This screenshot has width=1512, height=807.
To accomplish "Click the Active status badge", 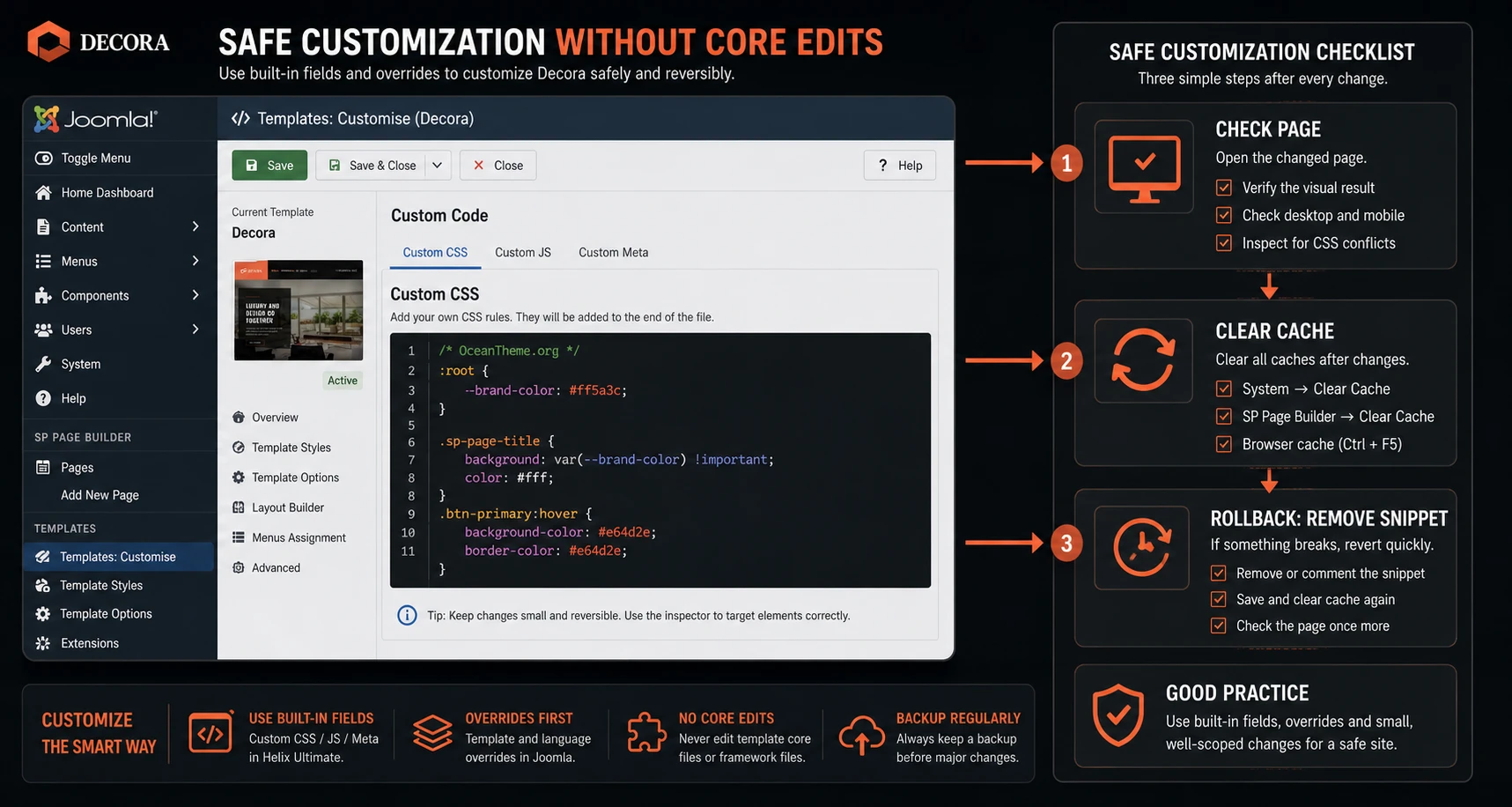I will click(343, 381).
